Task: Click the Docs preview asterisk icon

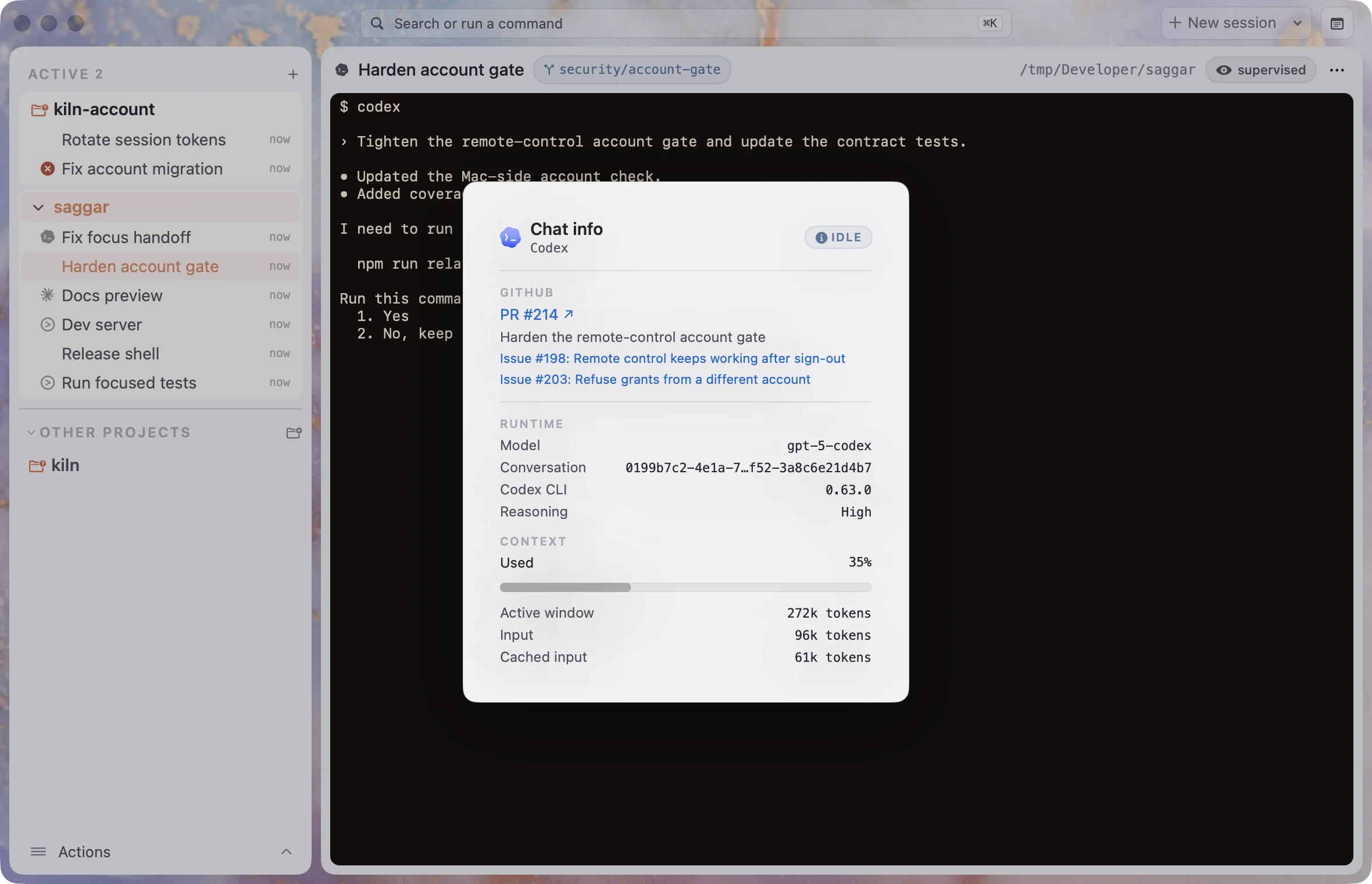Action: 48,295
